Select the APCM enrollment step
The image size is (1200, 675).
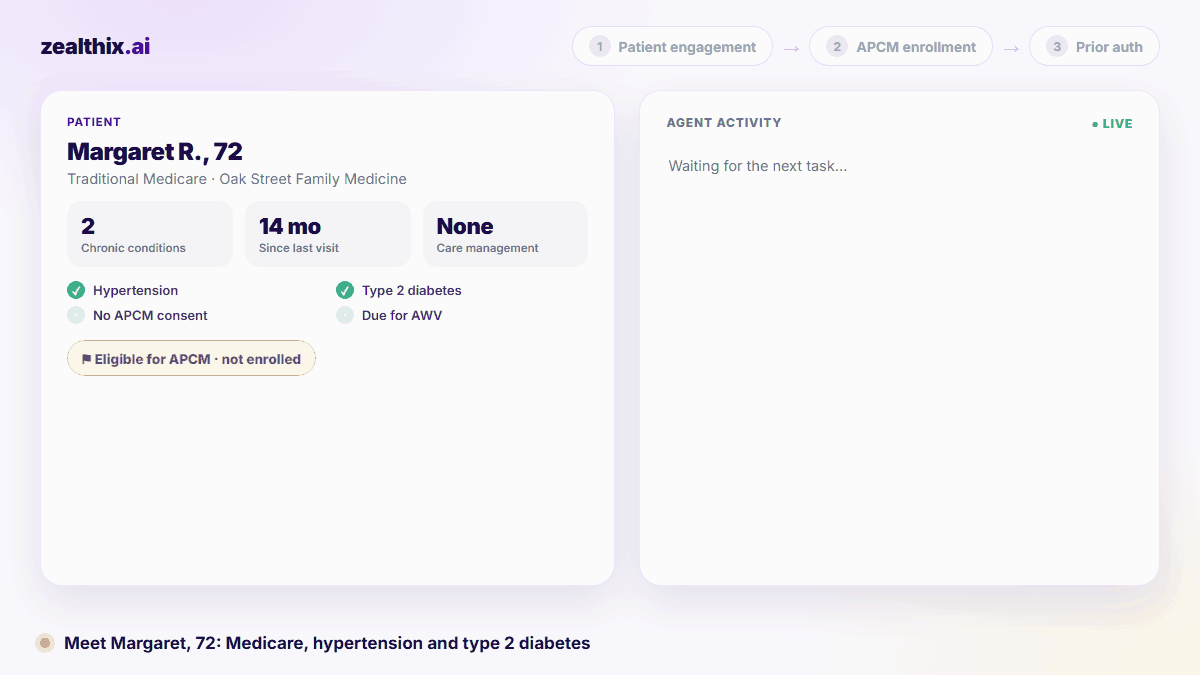[901, 46]
